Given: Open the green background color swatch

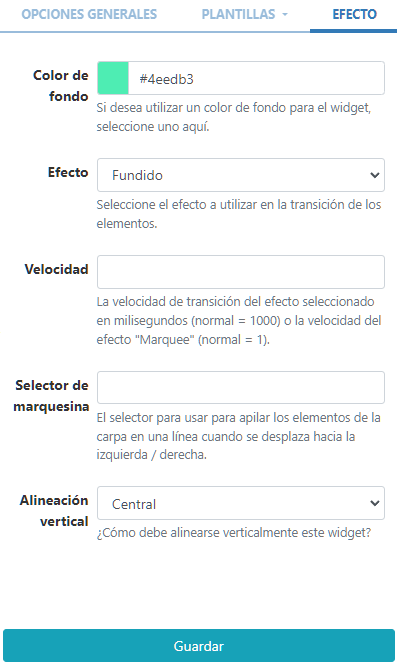Looking at the screenshot, I should pyautogui.click(x=113, y=78).
